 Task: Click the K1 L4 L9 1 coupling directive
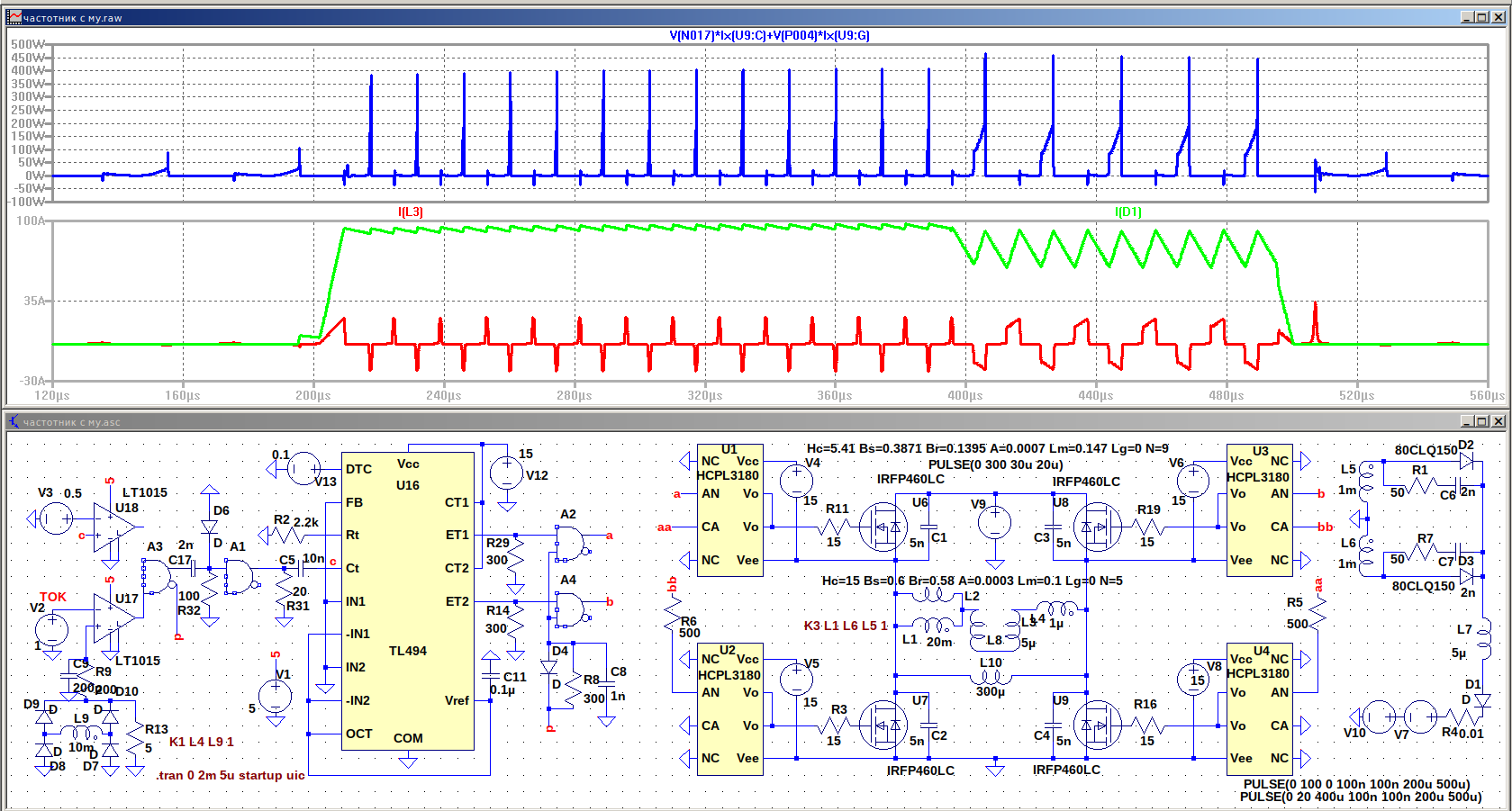[x=202, y=742]
